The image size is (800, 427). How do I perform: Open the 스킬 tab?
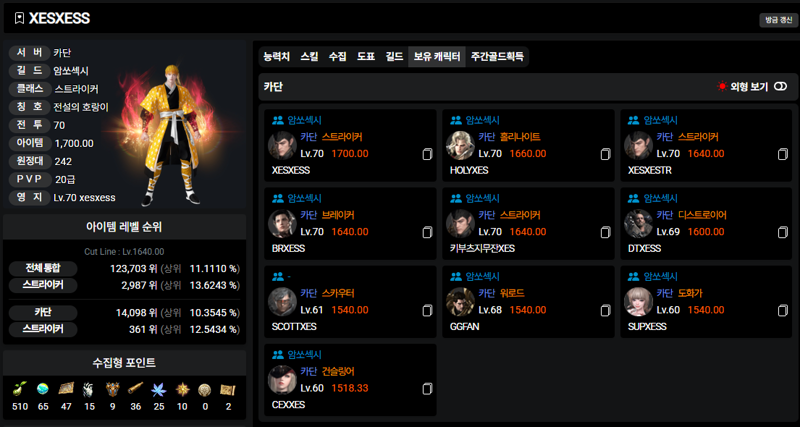[309, 57]
